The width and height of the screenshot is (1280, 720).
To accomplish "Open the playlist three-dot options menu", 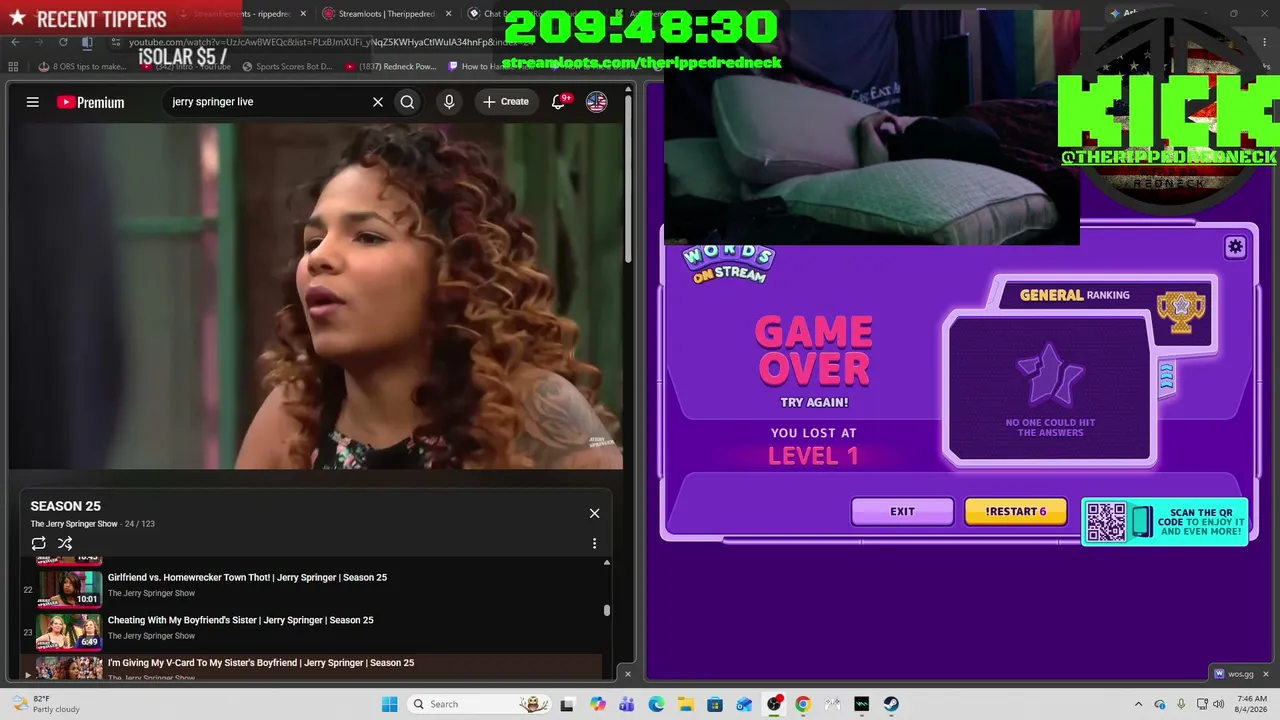I will (594, 543).
